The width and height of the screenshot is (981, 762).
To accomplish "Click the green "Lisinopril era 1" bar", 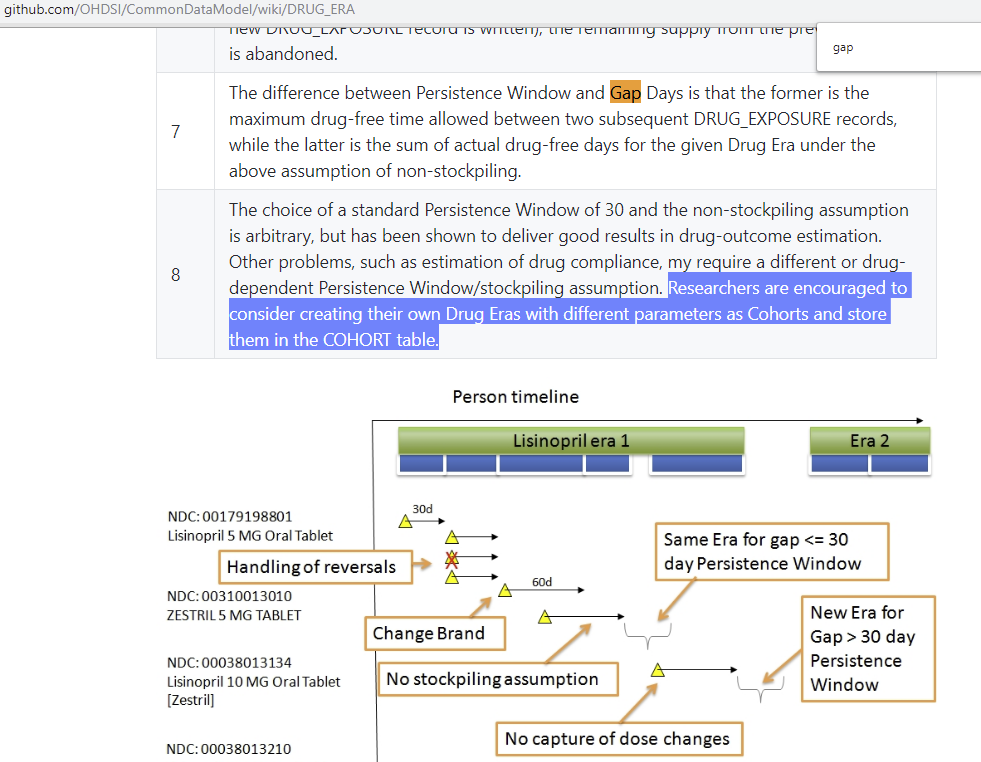I will pos(571,440).
